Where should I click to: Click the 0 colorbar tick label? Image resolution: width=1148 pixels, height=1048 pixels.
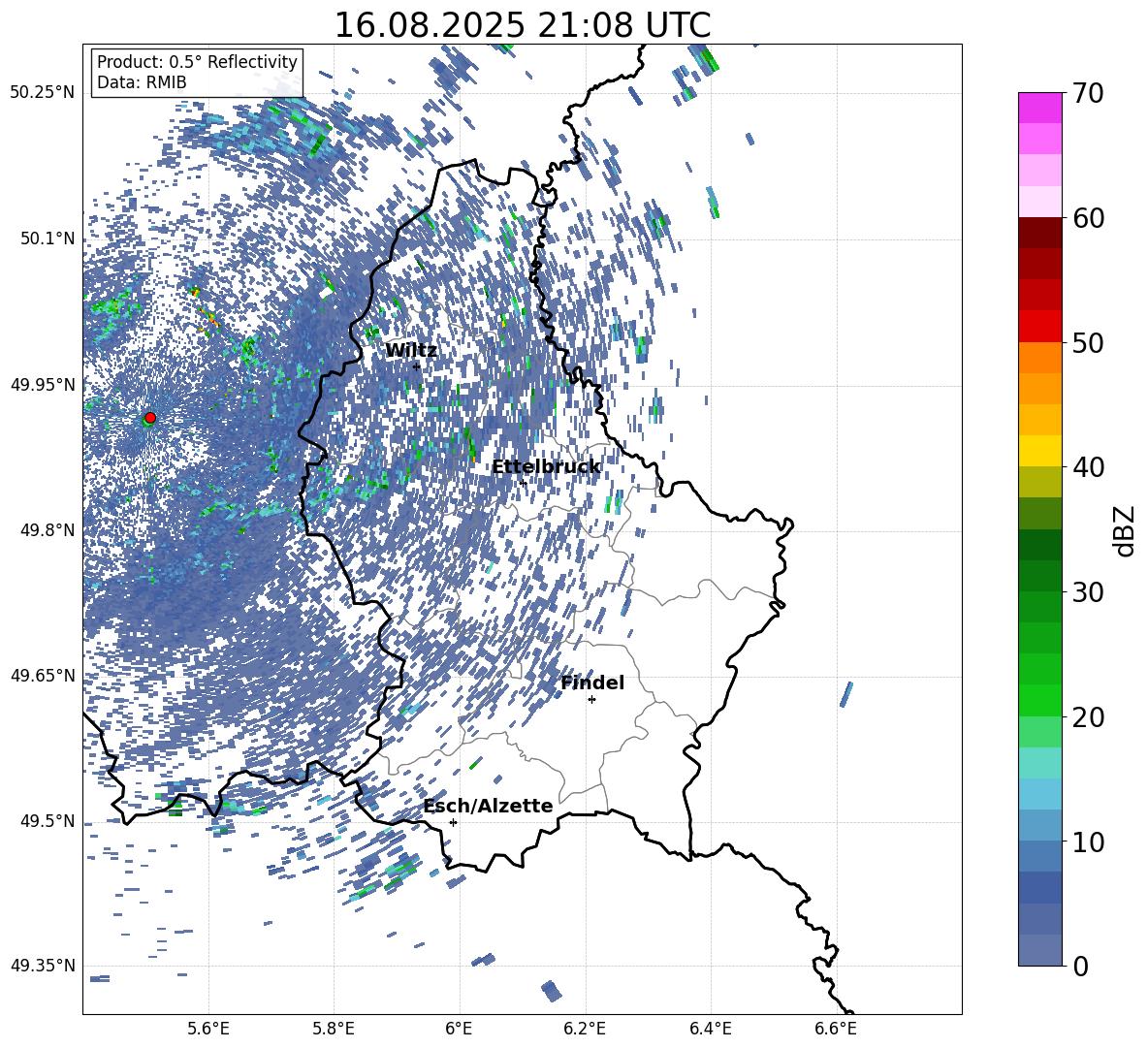click(x=1080, y=966)
